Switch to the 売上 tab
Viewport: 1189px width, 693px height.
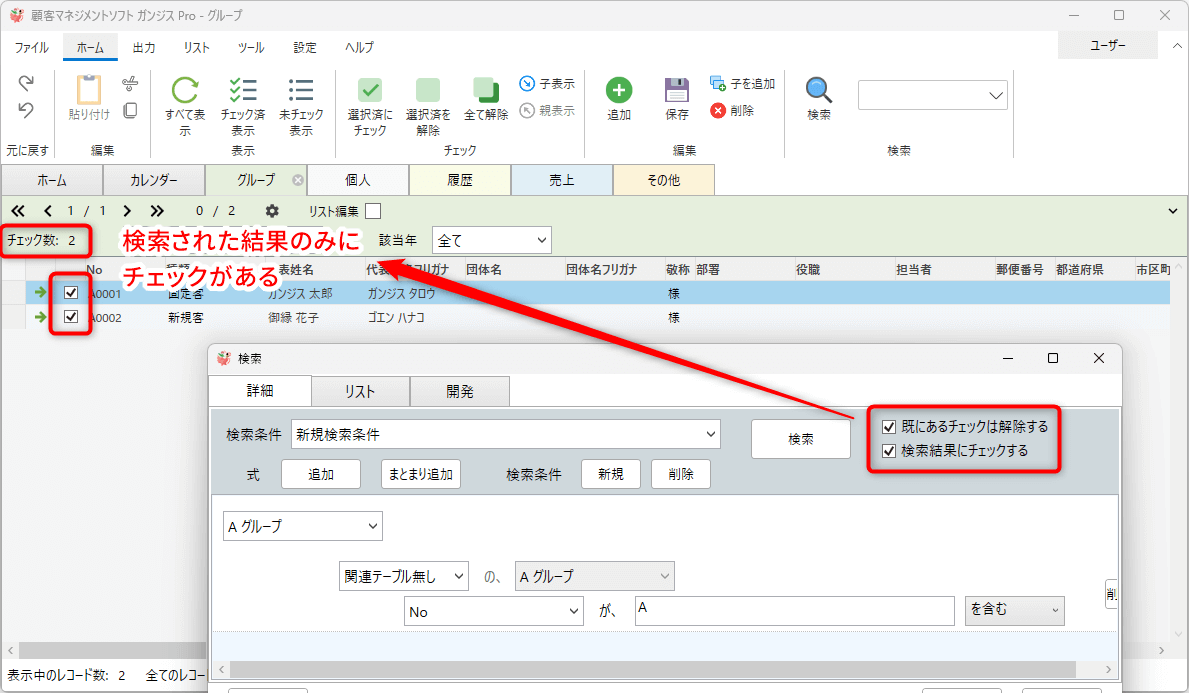pos(561,180)
